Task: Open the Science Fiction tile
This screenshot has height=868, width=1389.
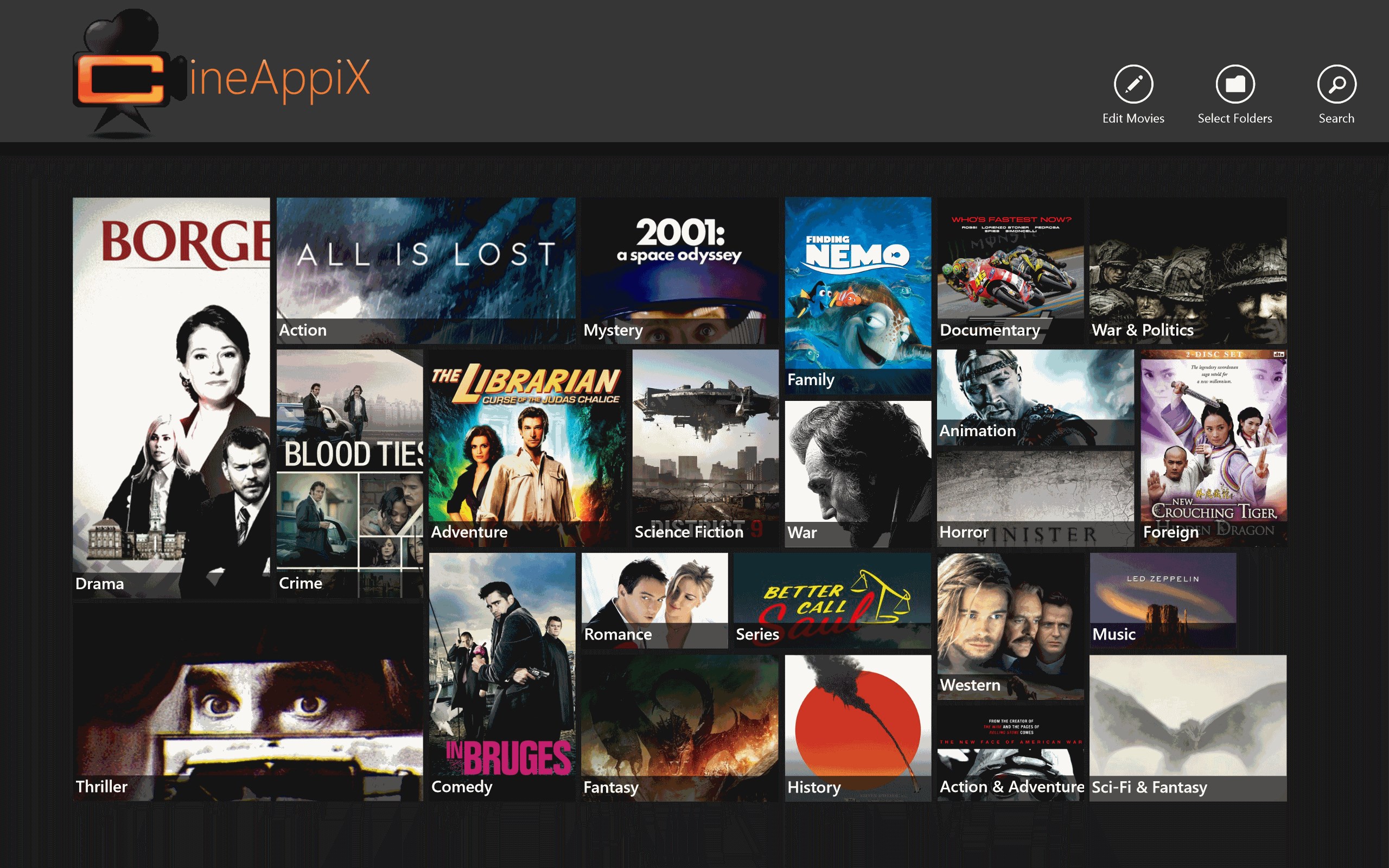Action: pos(705,448)
